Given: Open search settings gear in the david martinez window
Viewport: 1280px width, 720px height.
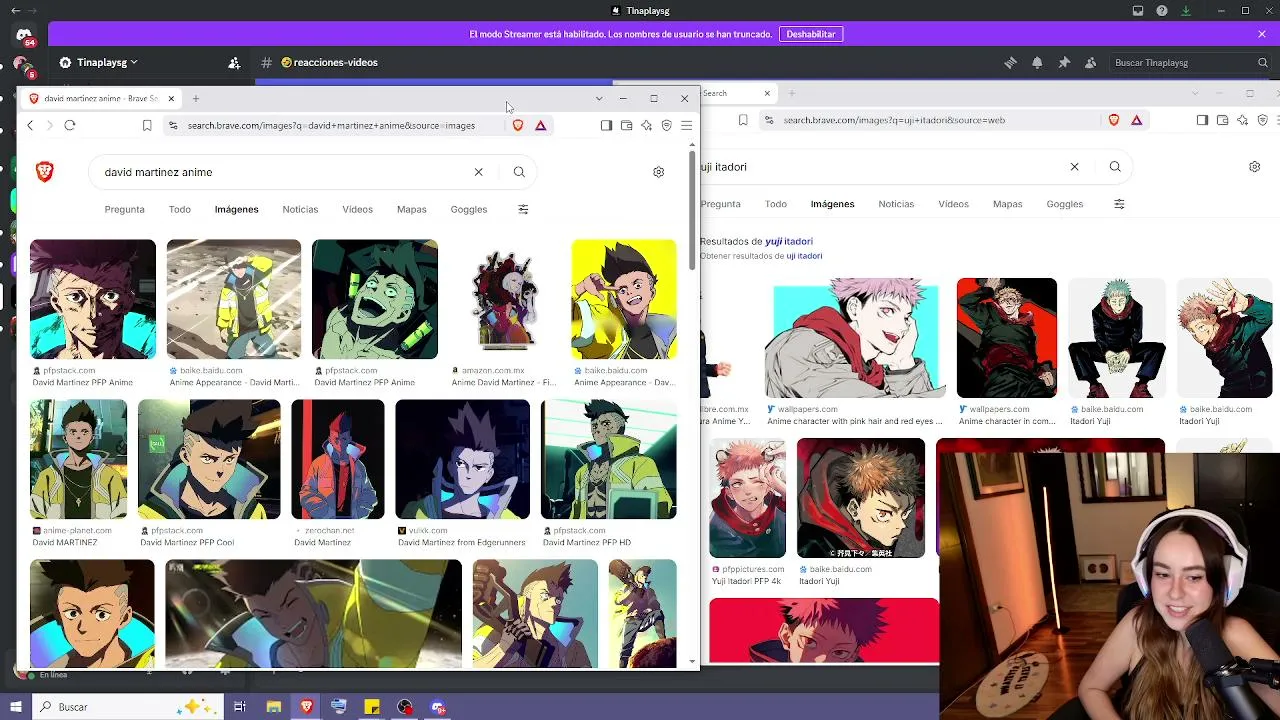Looking at the screenshot, I should coord(658,172).
